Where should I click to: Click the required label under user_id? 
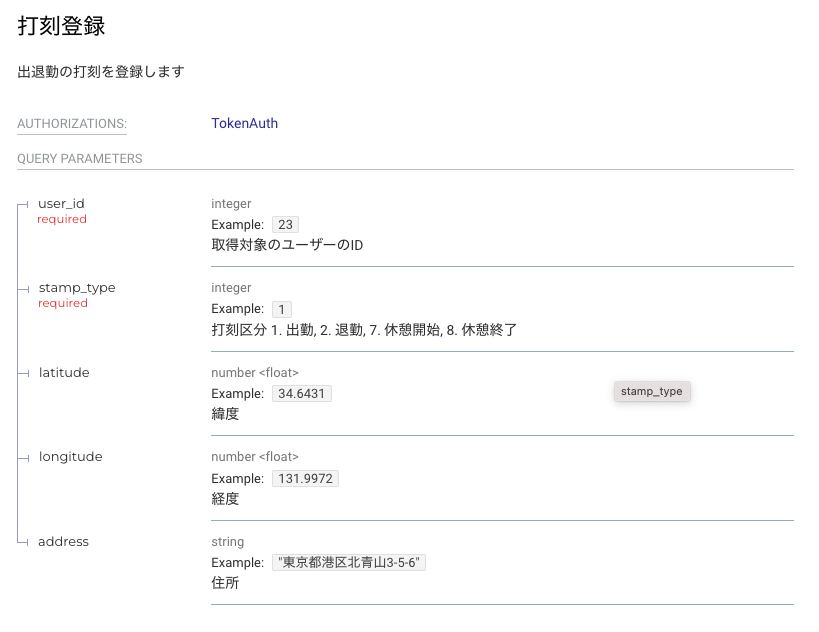point(62,219)
